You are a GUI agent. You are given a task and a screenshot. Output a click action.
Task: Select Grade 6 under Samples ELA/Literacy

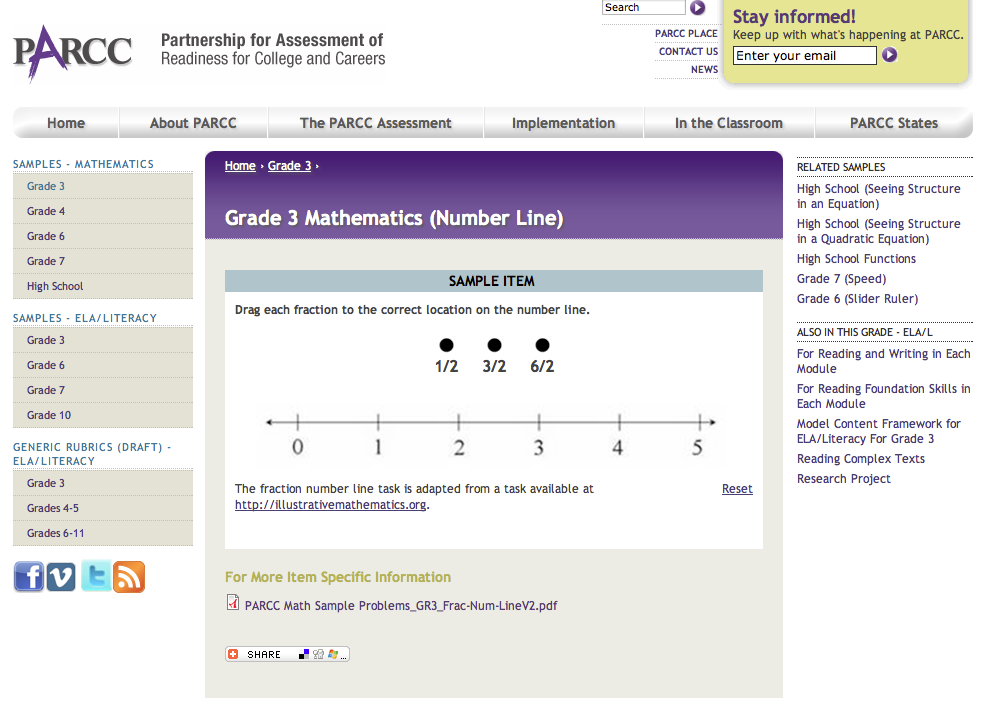pyautogui.click(x=103, y=366)
